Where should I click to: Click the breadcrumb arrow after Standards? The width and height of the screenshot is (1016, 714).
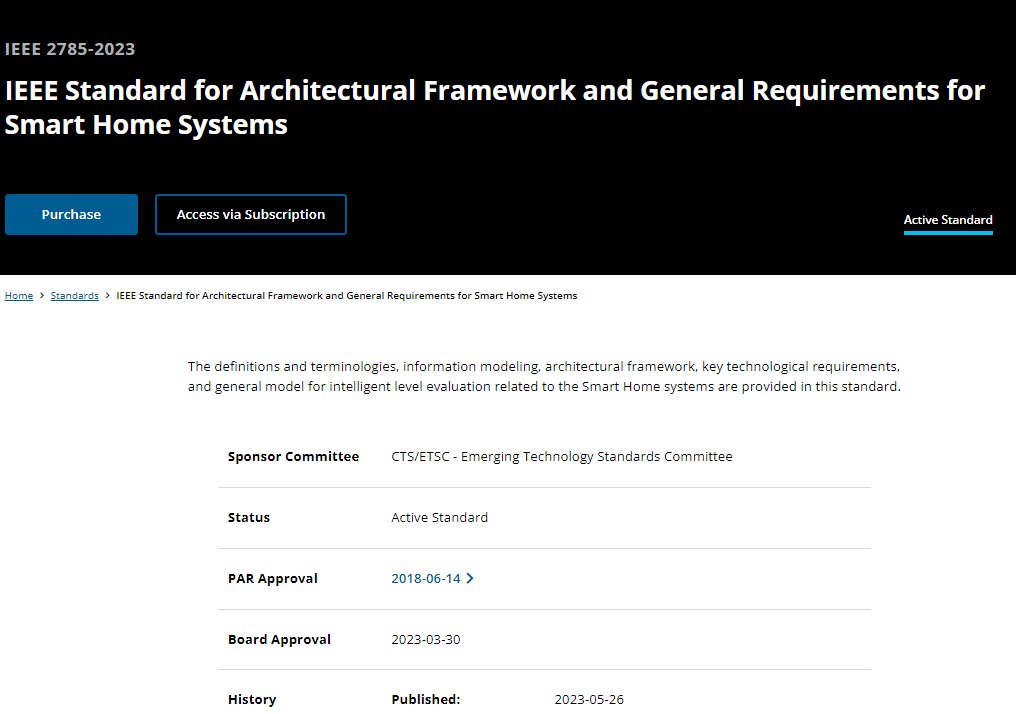point(108,295)
